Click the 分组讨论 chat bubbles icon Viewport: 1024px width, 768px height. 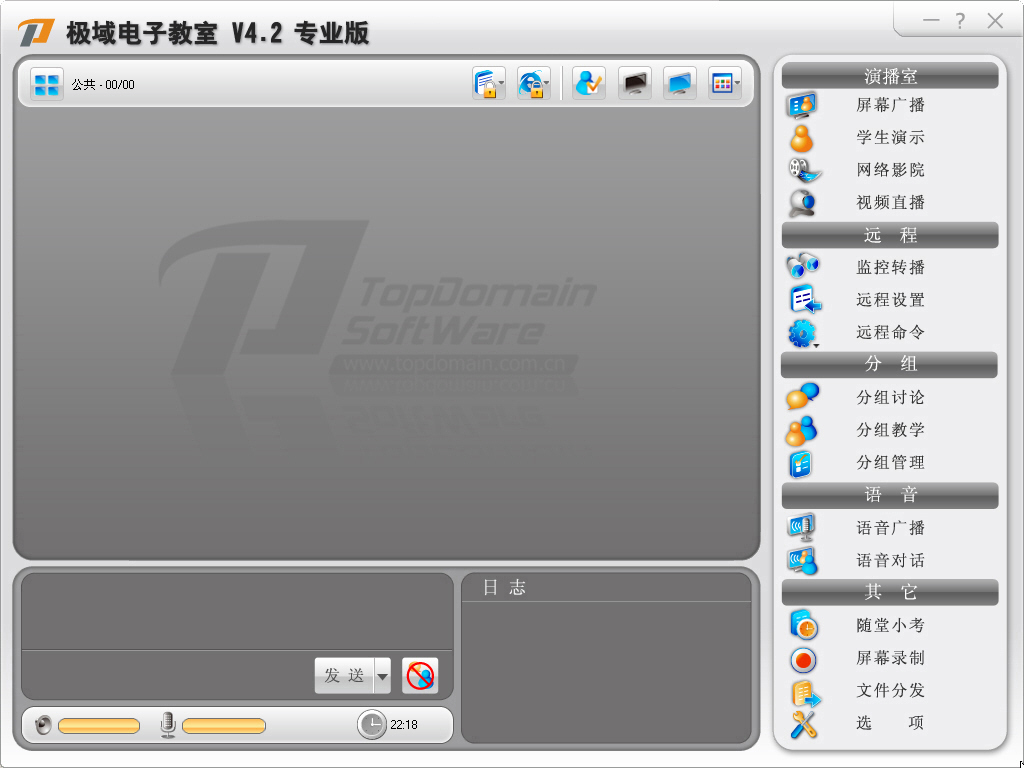click(803, 396)
